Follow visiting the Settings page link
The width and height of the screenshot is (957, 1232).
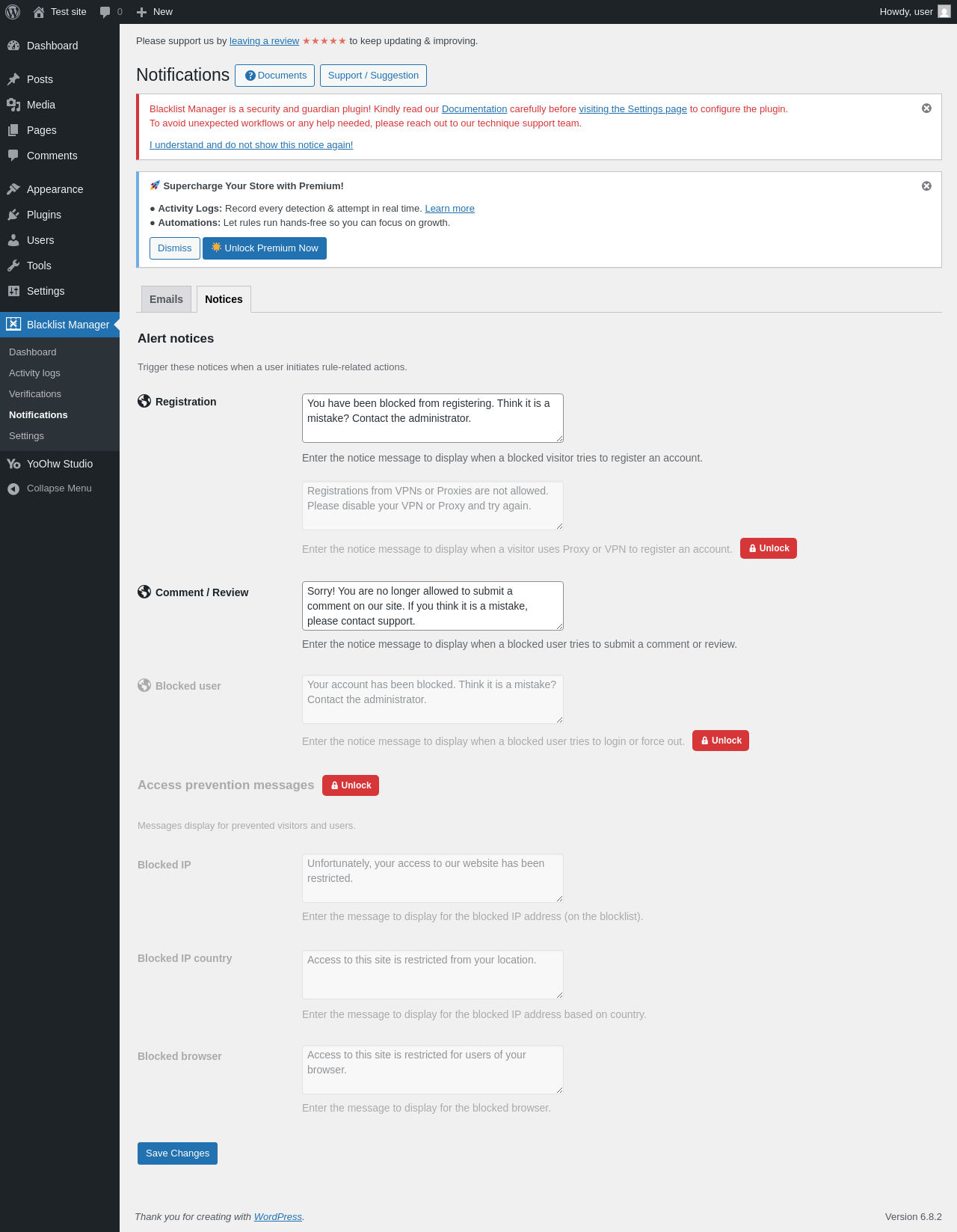[633, 109]
